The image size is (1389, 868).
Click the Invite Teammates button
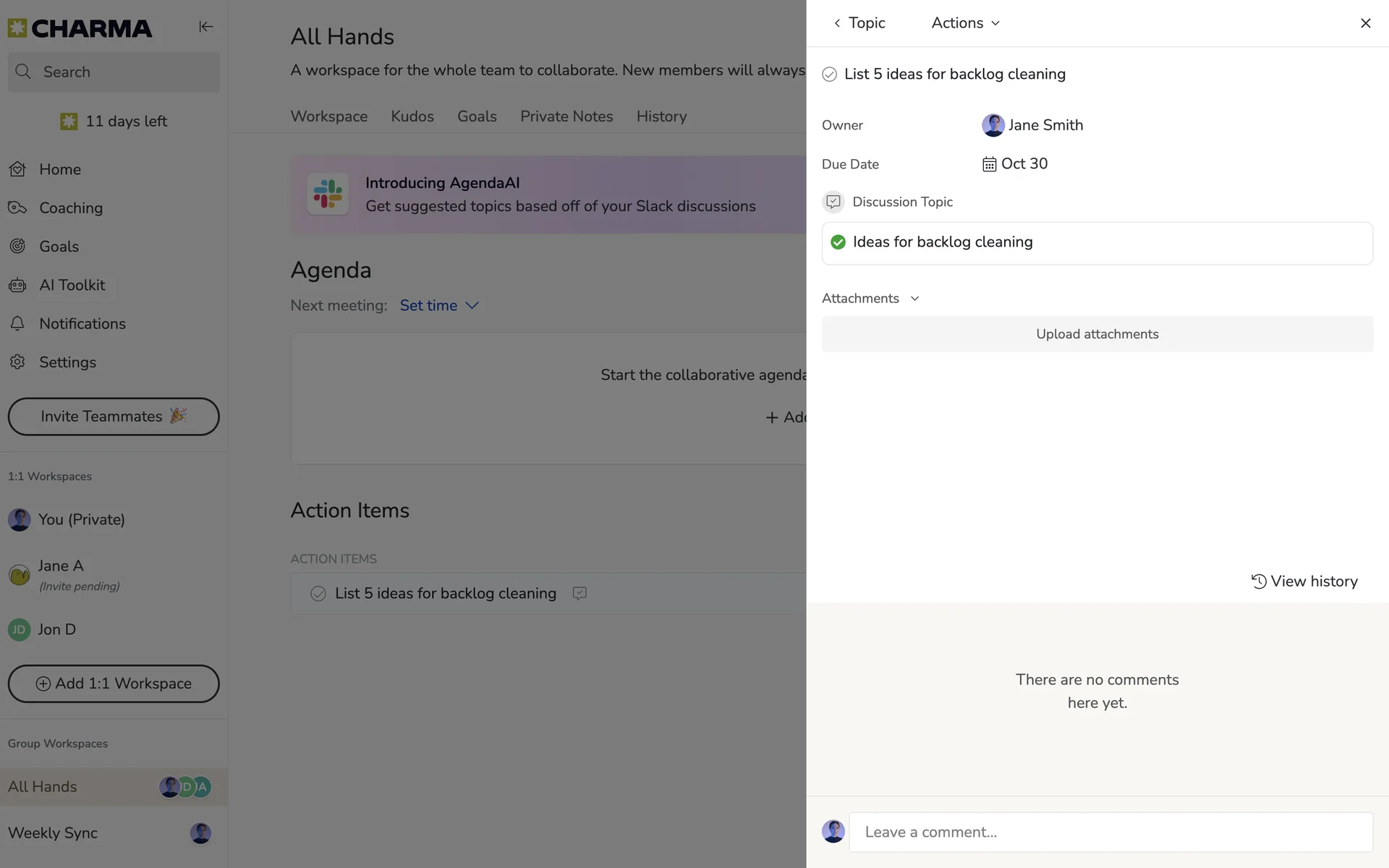tap(114, 417)
